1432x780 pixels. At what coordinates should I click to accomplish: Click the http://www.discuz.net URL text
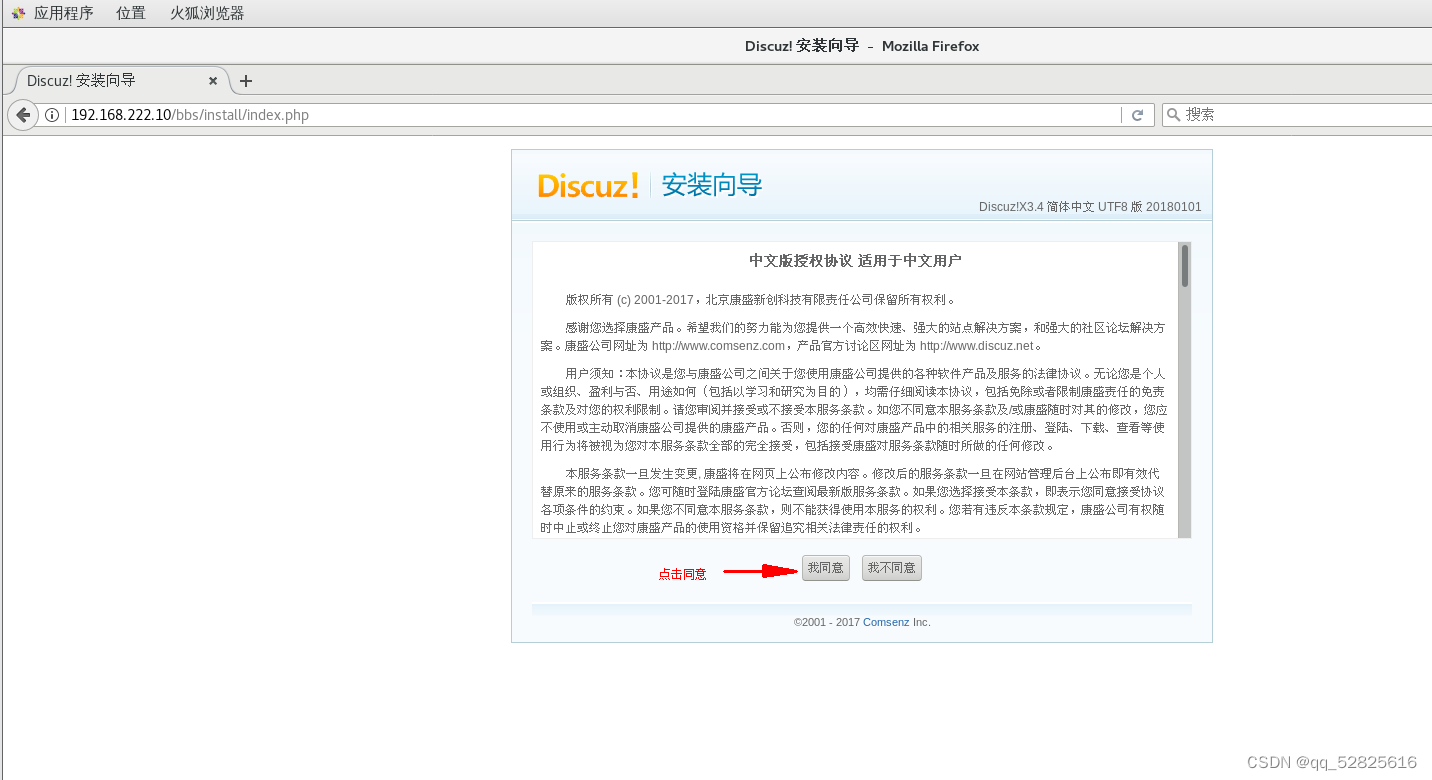(x=976, y=346)
